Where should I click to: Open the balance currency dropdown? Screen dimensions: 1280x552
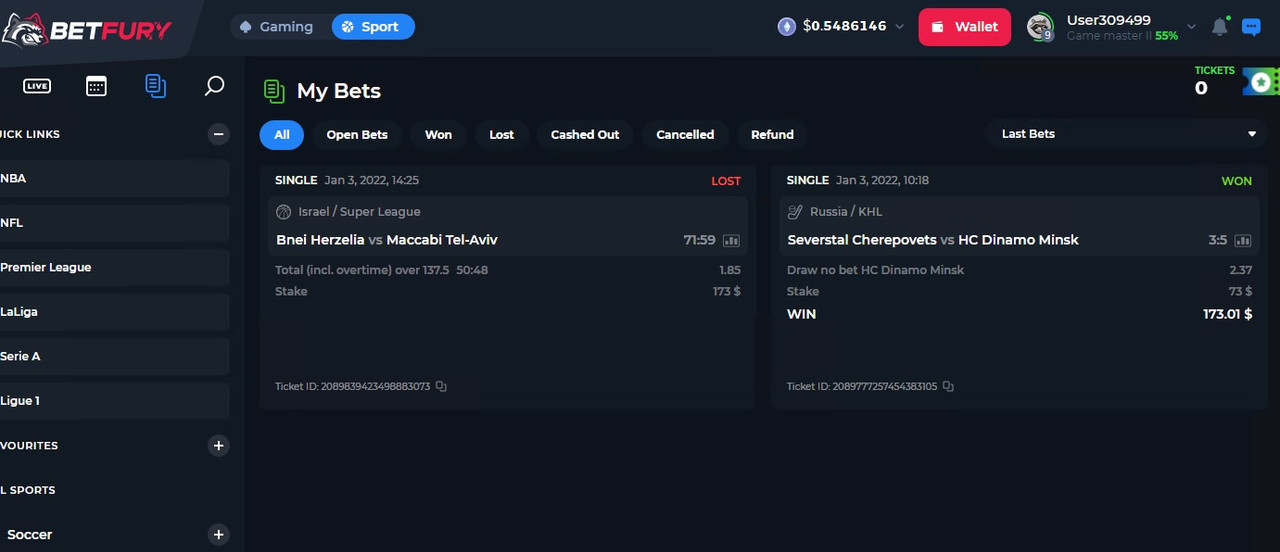(x=899, y=27)
